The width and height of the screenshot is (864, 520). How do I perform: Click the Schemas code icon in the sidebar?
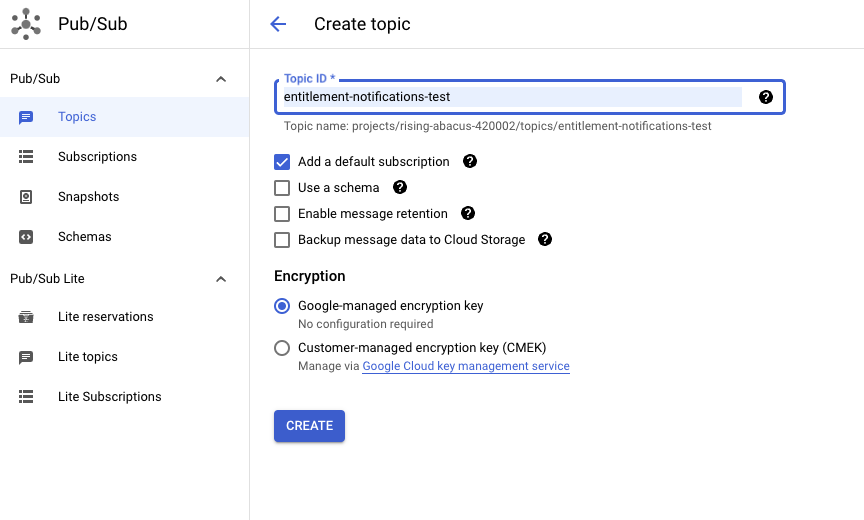click(26, 237)
